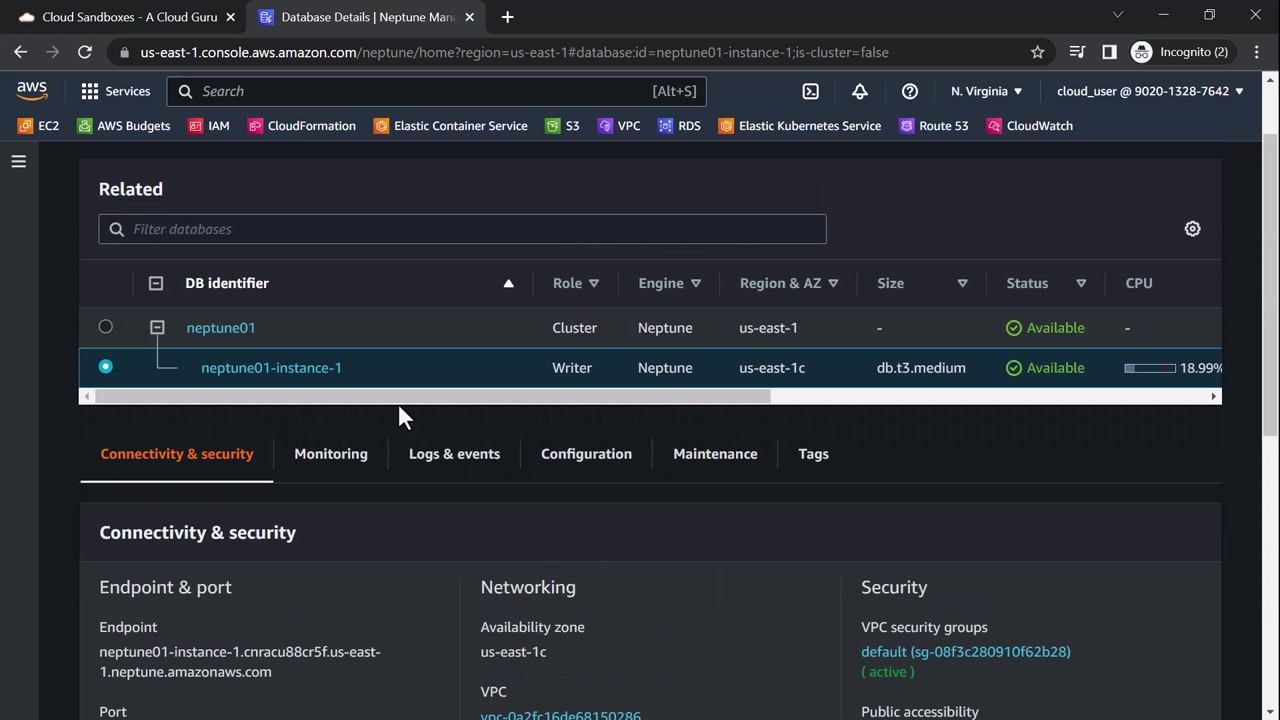Viewport: 1280px width, 720px height.
Task: Open the table preferences gear icon
Action: click(x=1192, y=229)
